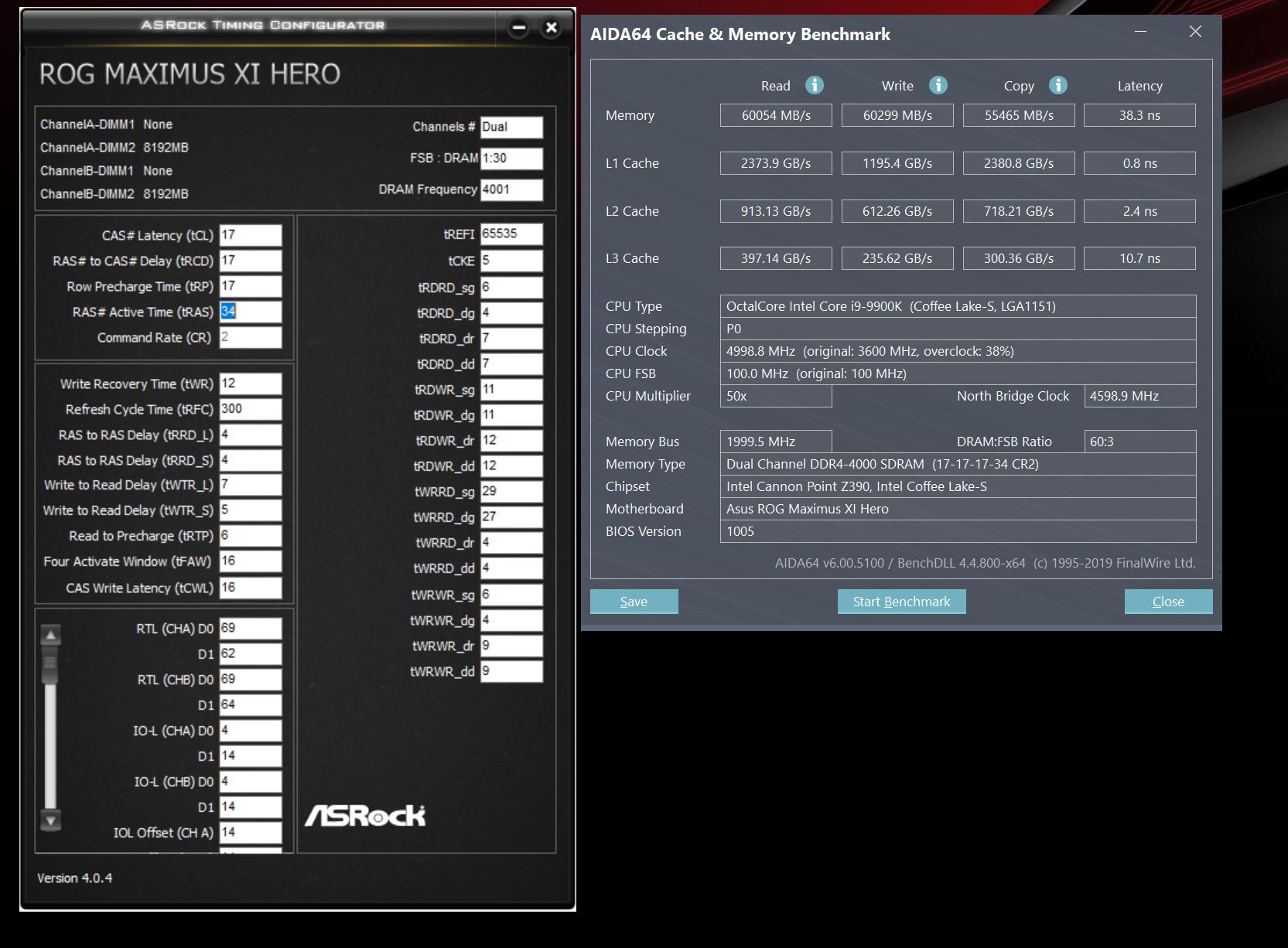
Task: Select the Write Recovery Time (tWR) field
Action: [x=251, y=384]
